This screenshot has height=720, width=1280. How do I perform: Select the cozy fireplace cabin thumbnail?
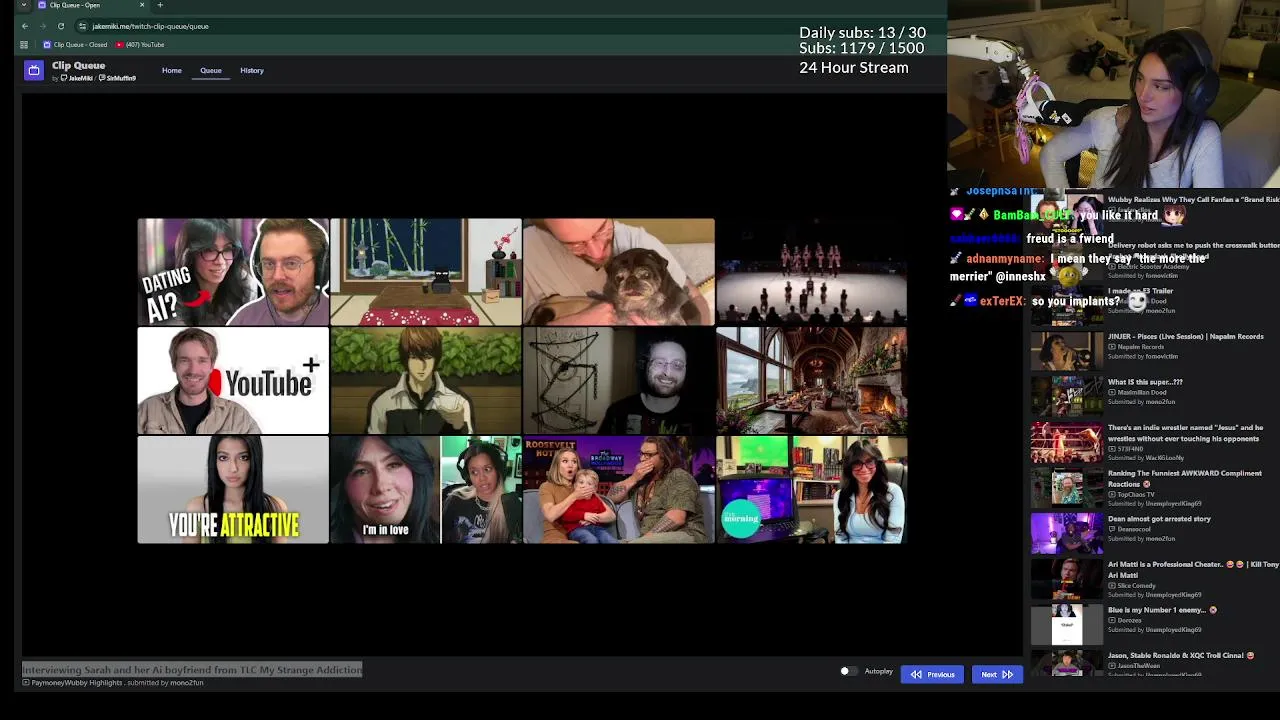[x=812, y=381]
